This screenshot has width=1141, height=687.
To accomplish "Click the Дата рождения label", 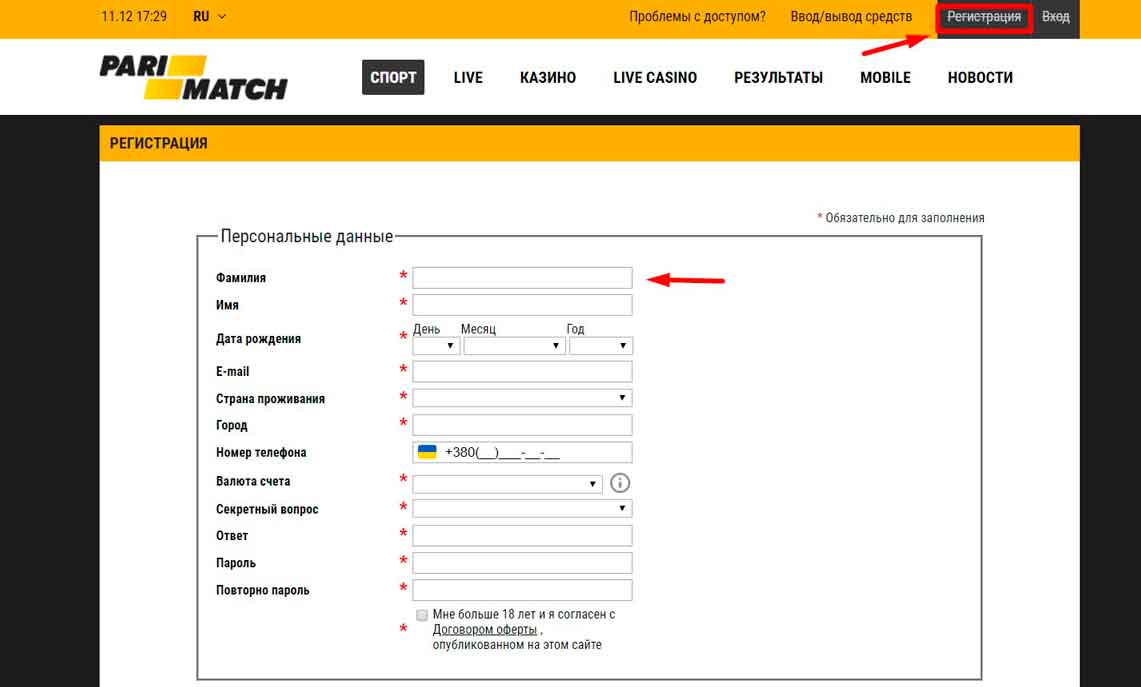I will point(258,338).
